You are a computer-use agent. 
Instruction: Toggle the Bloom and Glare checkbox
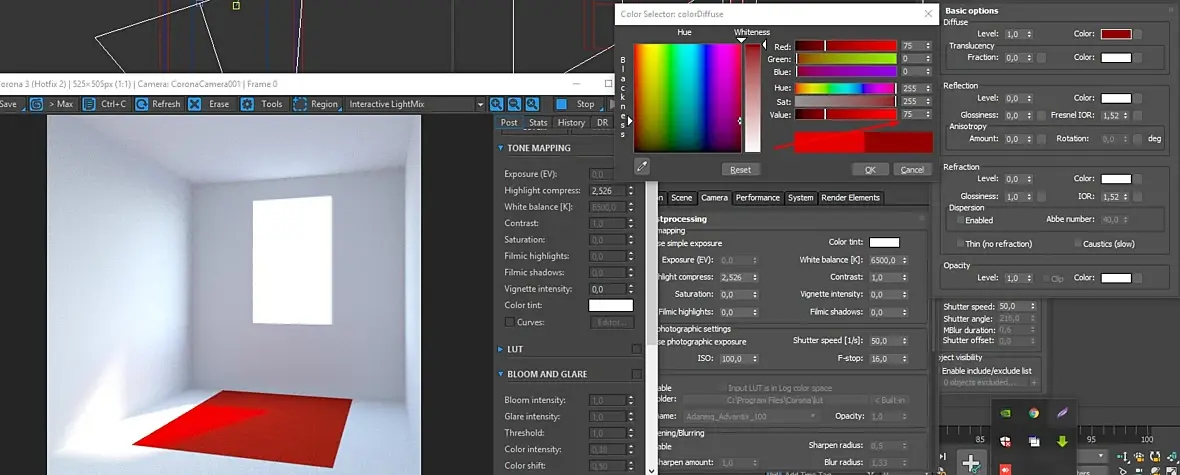click(637, 374)
